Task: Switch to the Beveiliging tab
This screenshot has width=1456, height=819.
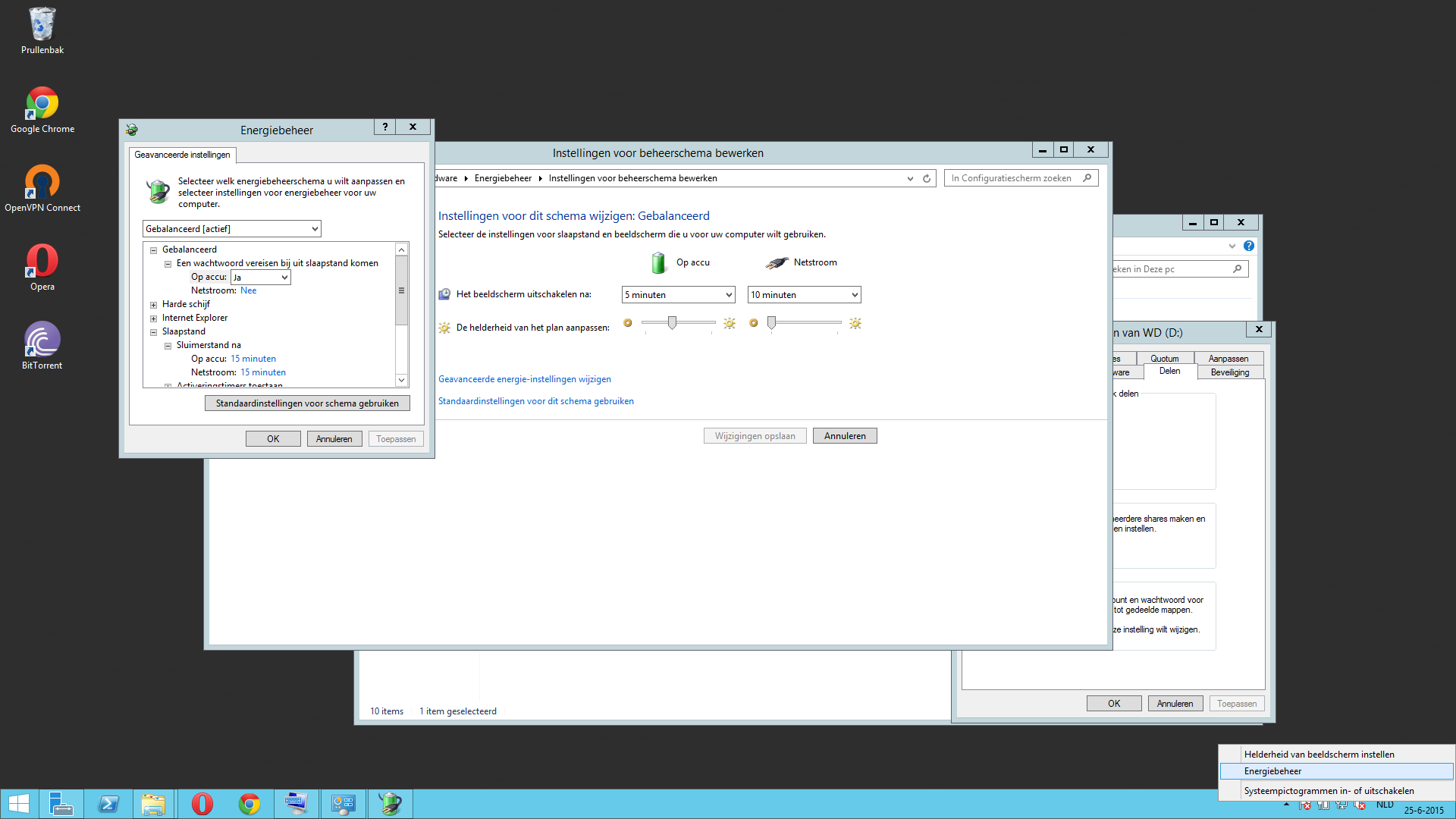Action: [1229, 372]
